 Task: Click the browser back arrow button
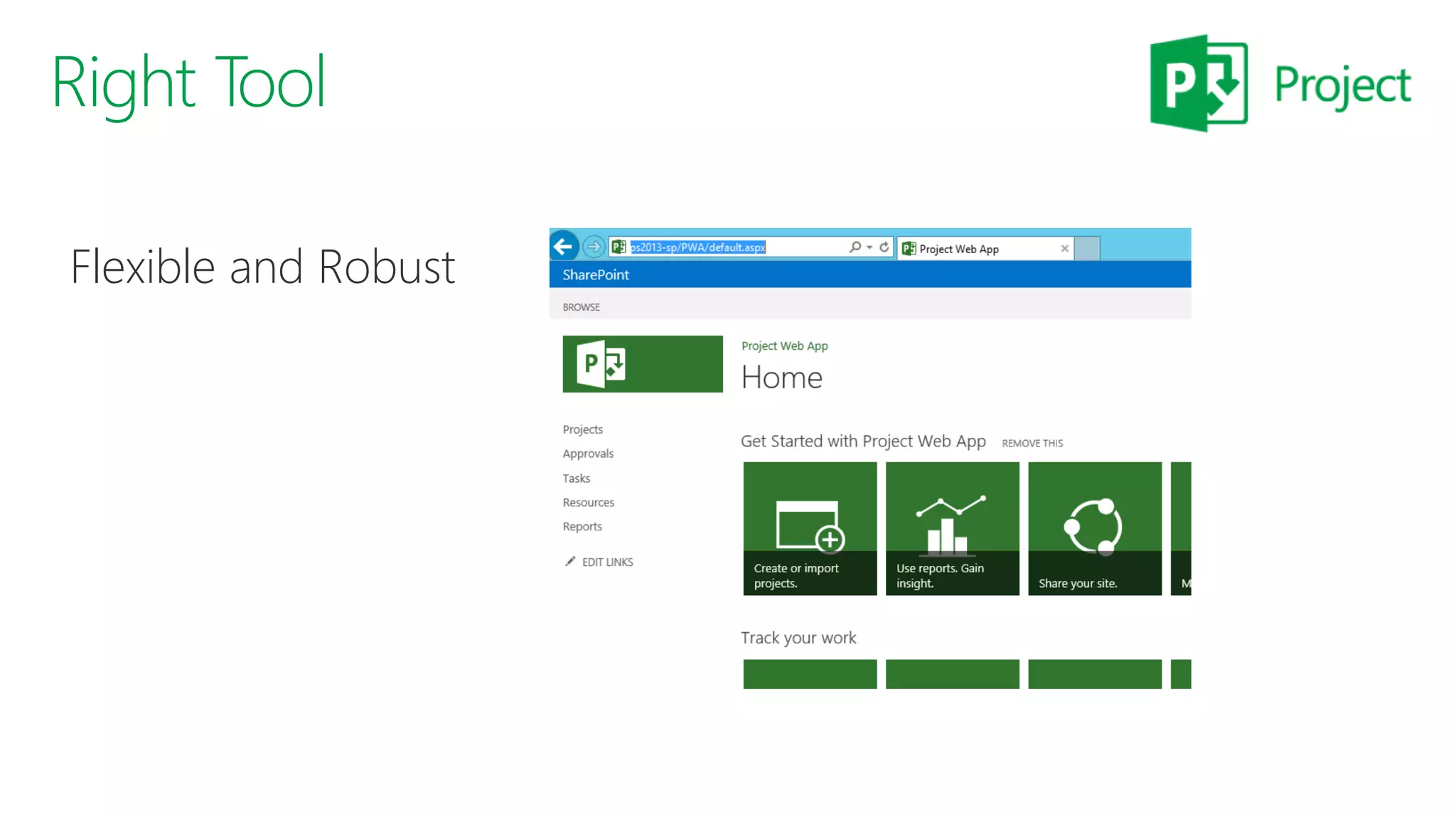click(563, 247)
